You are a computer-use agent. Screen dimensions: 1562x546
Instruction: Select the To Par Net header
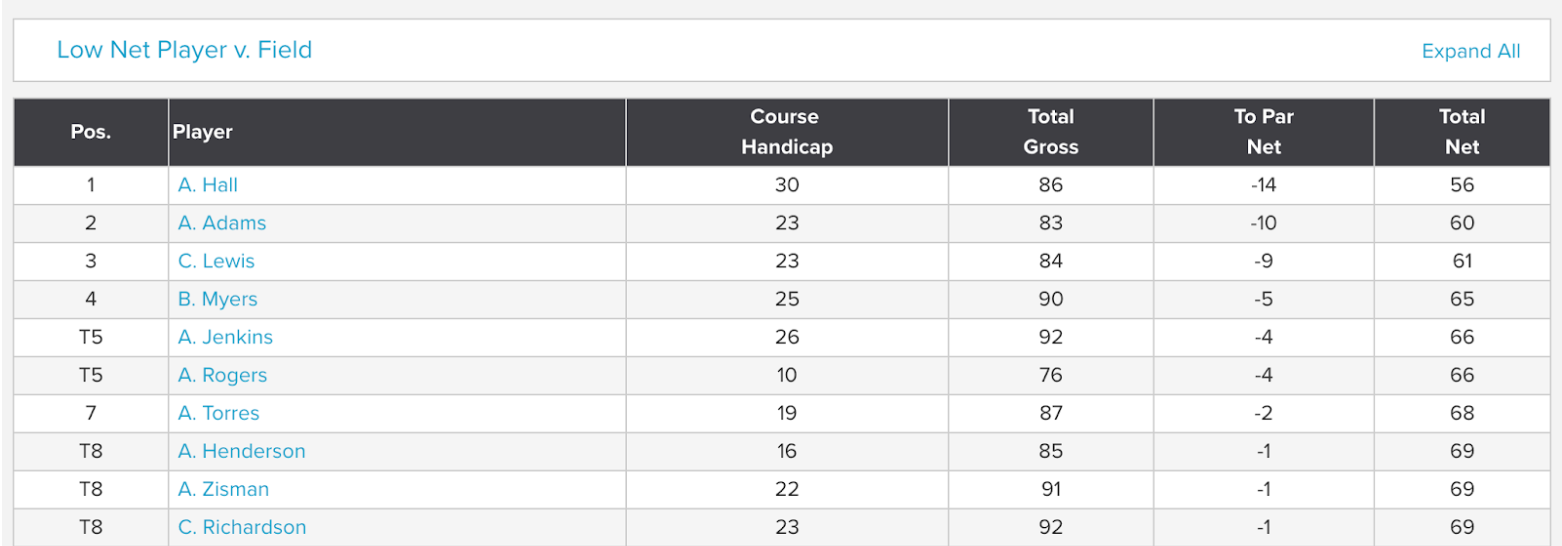[1264, 132]
